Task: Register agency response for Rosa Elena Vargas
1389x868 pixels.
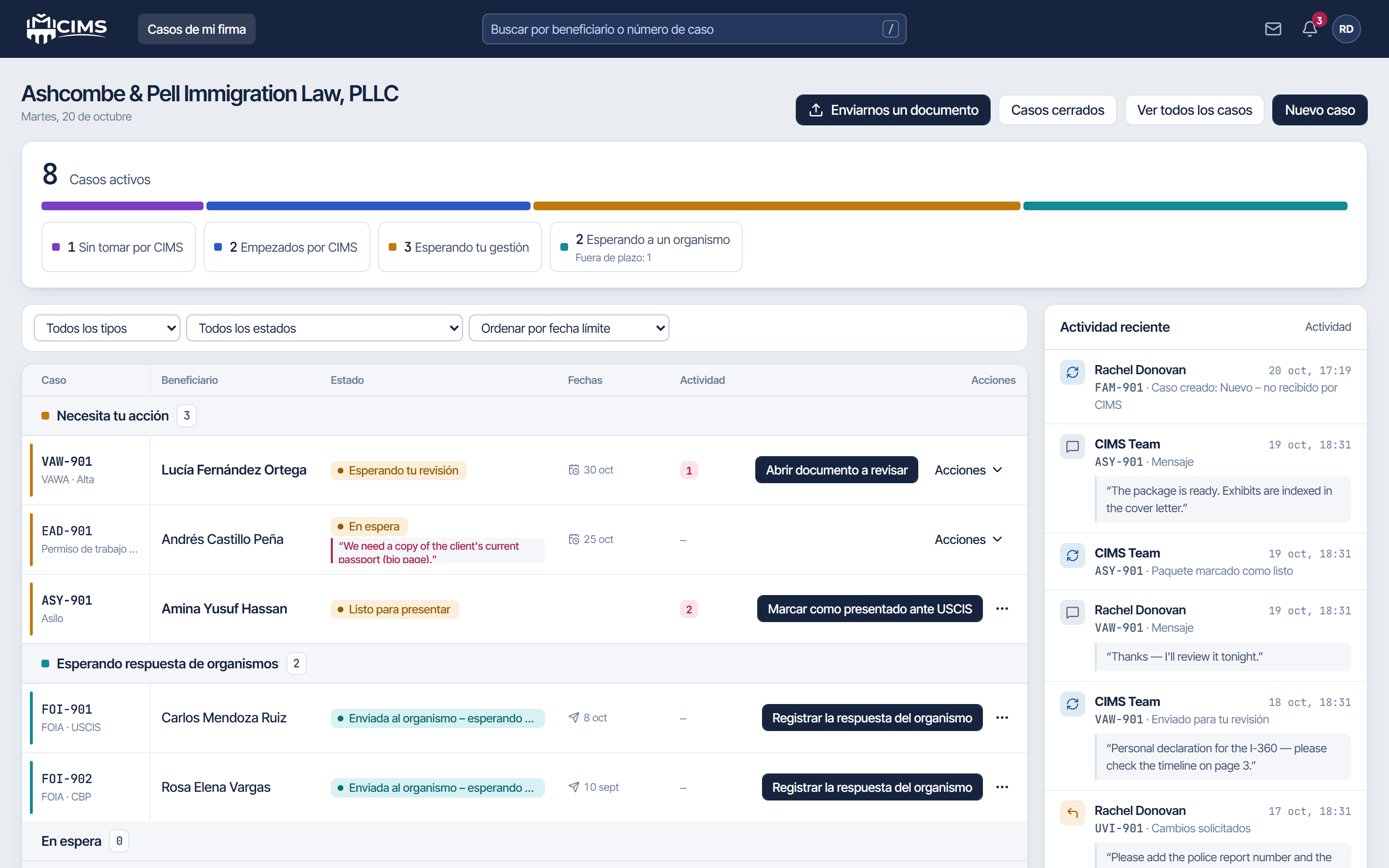Action: (872, 787)
